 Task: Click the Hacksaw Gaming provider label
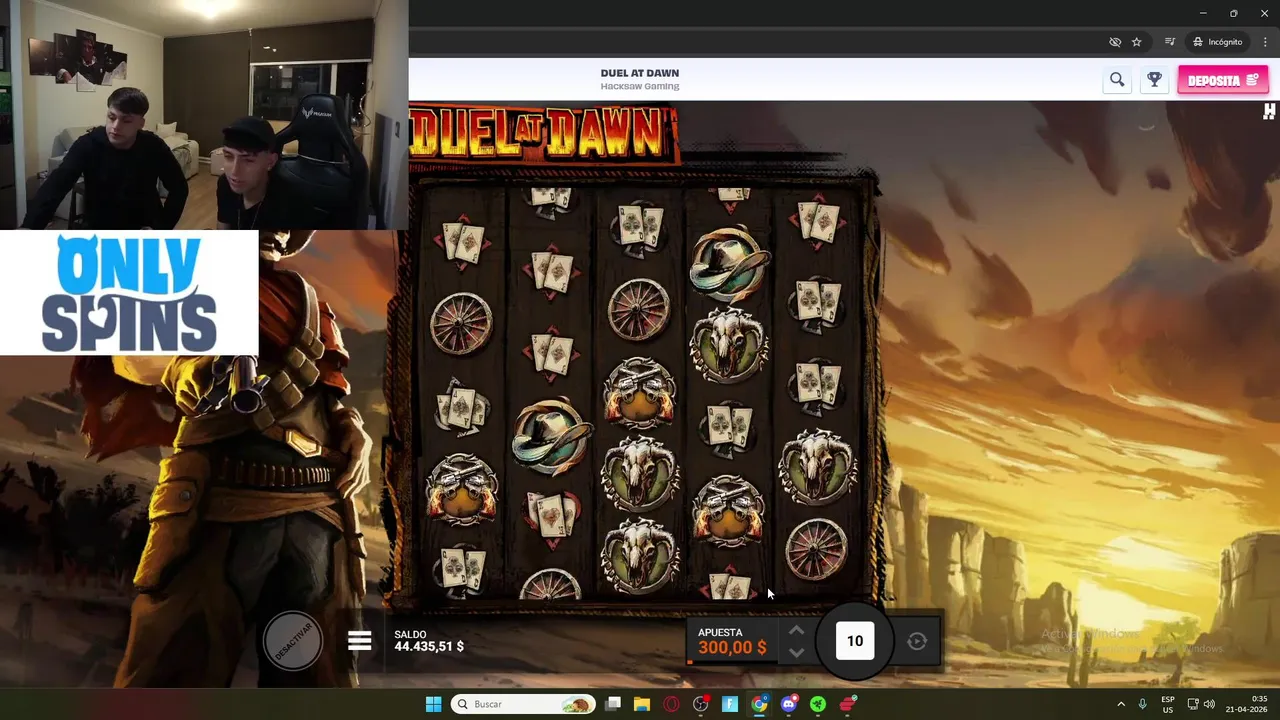point(640,87)
